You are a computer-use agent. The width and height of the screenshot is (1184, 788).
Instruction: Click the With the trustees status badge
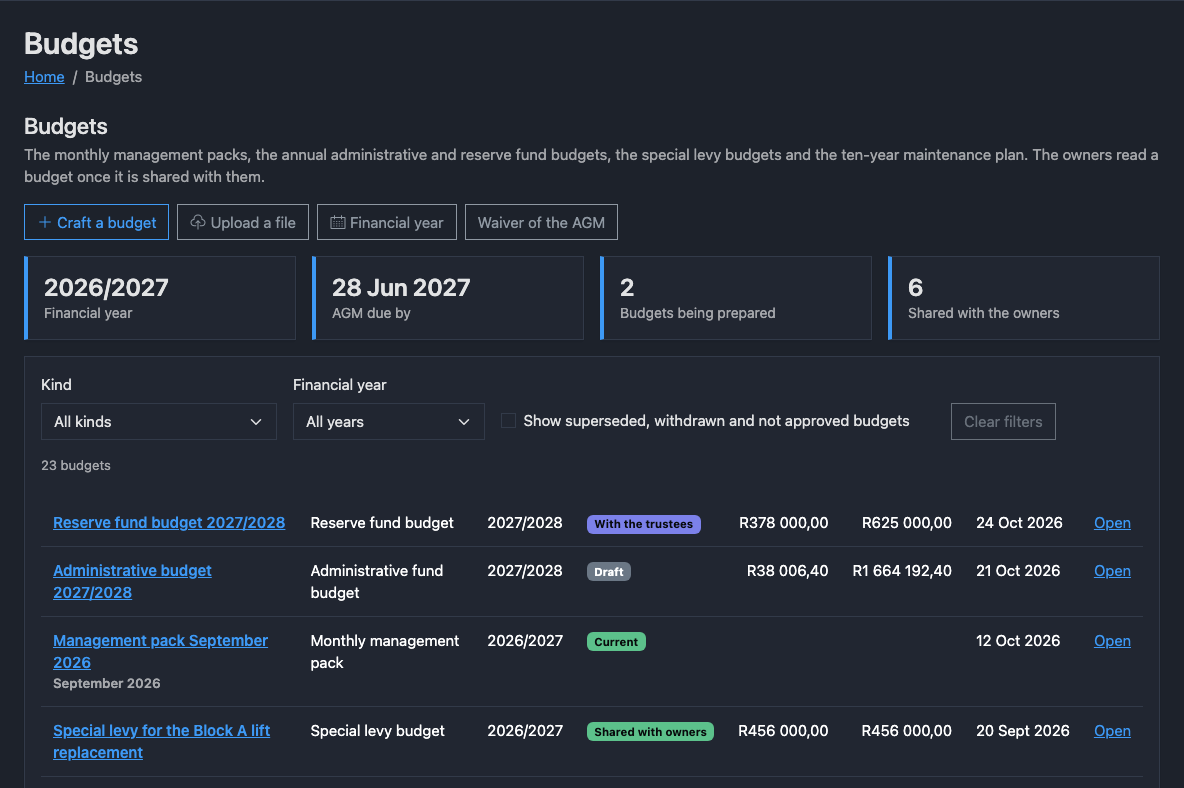[643, 524]
